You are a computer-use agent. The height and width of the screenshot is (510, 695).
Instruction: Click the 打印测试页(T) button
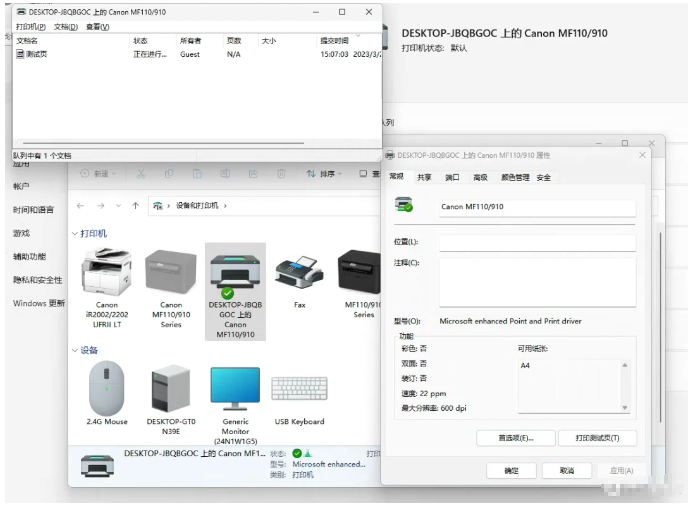(x=597, y=438)
